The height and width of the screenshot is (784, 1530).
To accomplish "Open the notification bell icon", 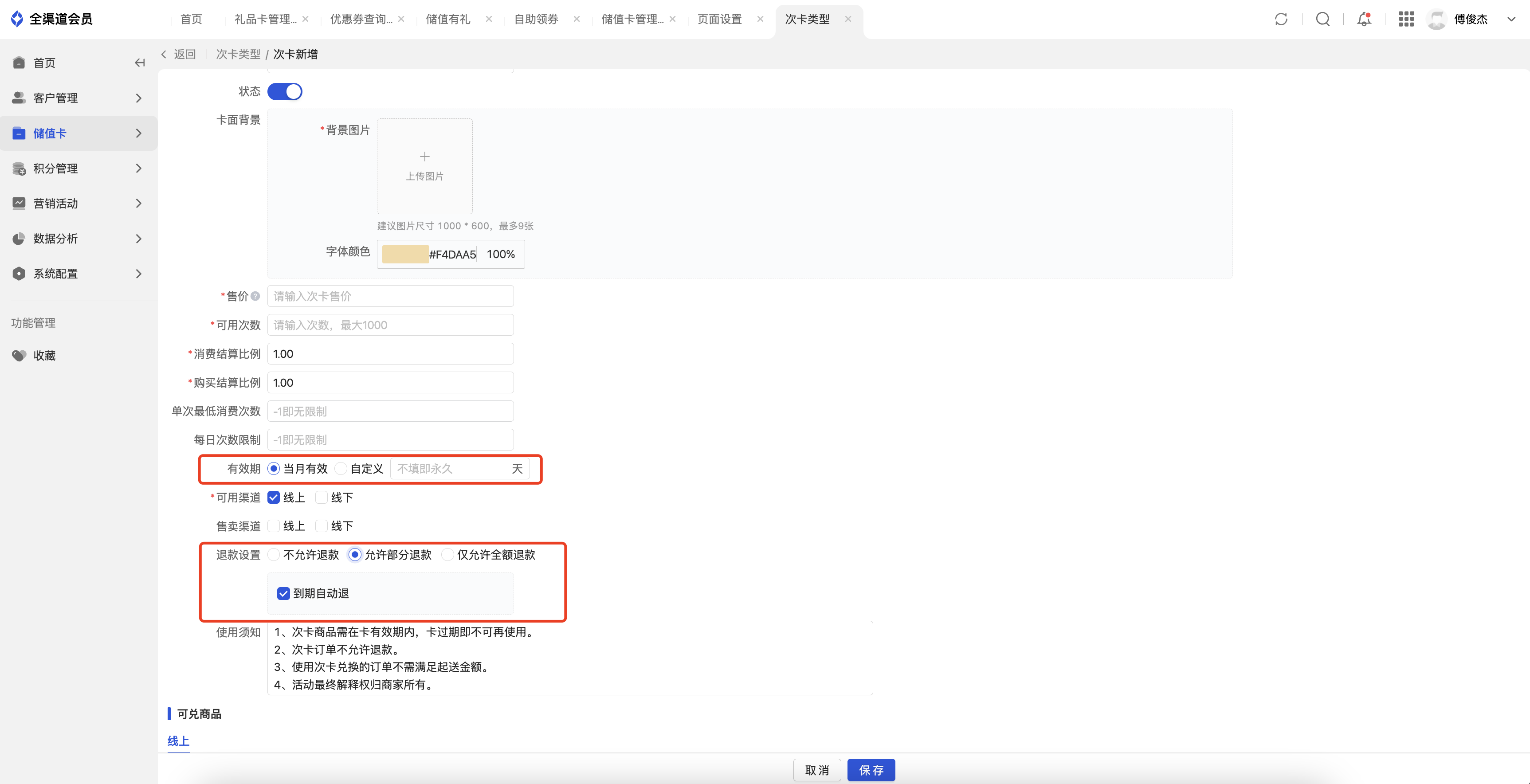I will (x=1364, y=19).
